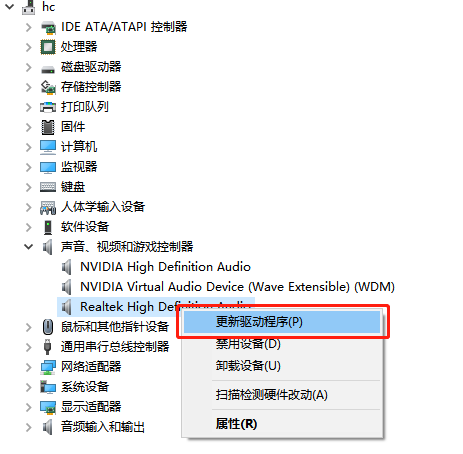Click the 打印队列 printer icon
This screenshot has width=463, height=454.
click(x=48, y=107)
